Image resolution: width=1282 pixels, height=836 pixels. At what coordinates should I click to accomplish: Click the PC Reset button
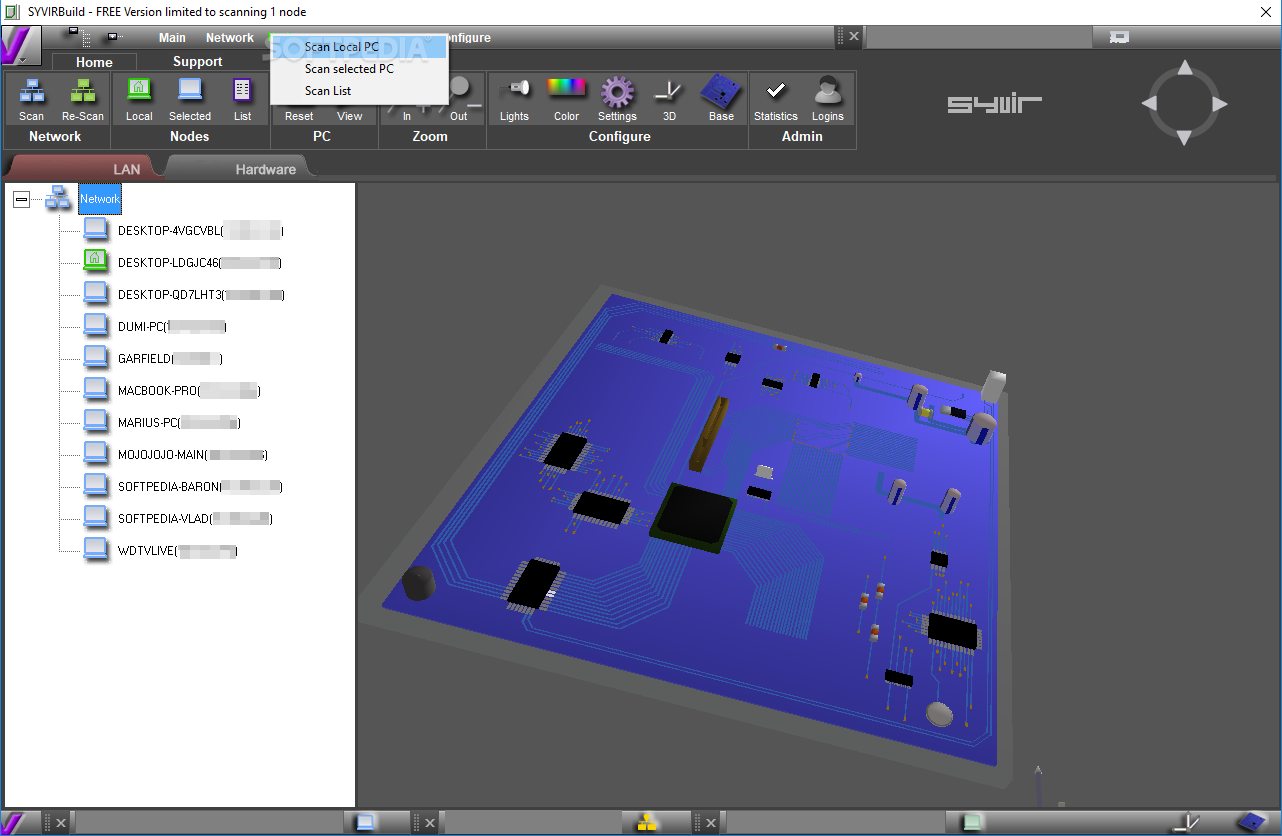(x=299, y=115)
